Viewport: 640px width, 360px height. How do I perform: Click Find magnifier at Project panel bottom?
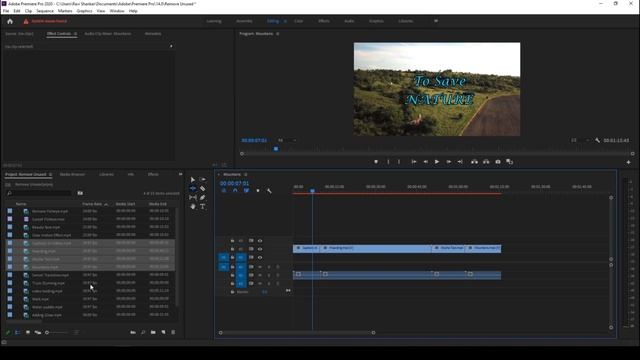point(143,332)
